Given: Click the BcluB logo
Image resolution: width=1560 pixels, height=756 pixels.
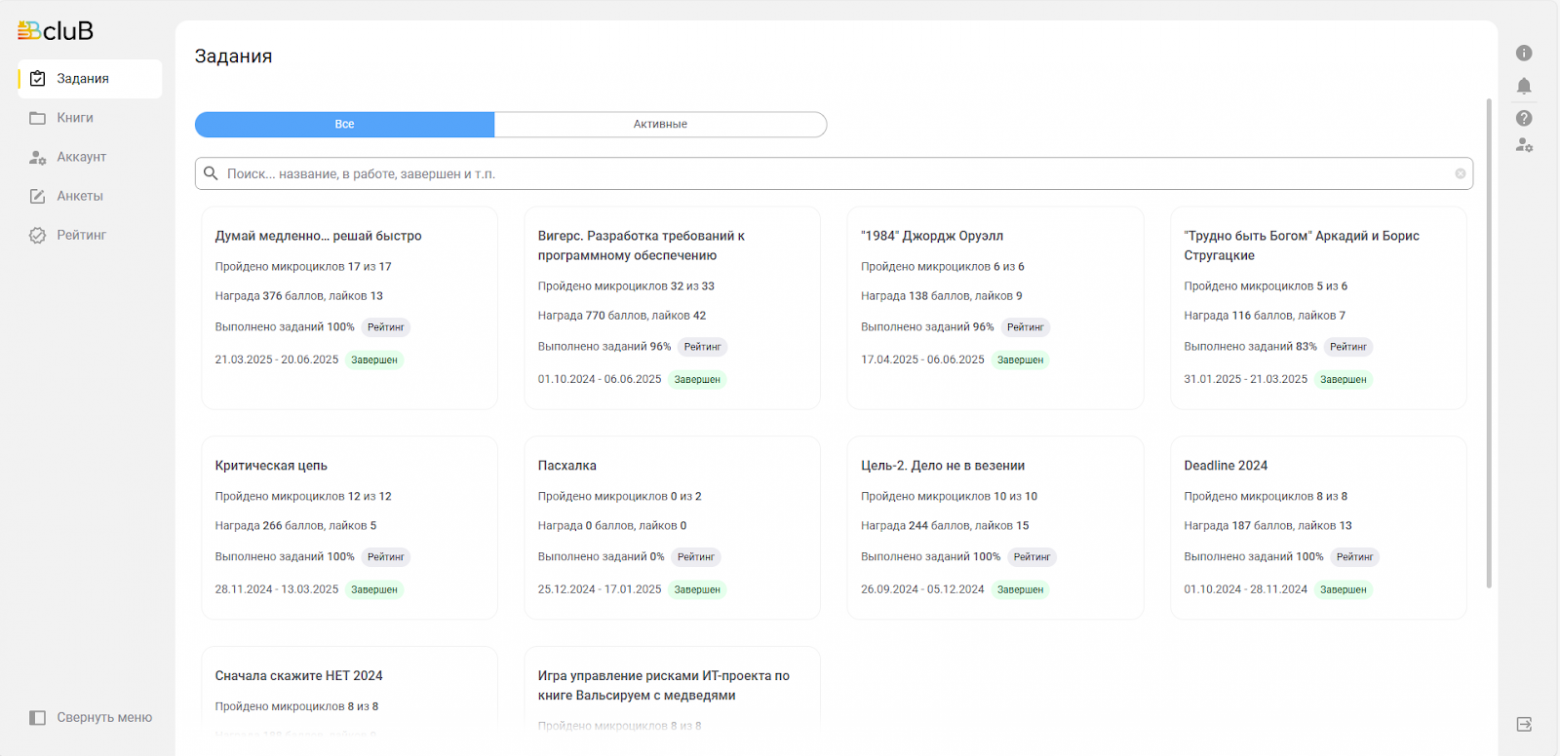Looking at the screenshot, I should coord(56,31).
